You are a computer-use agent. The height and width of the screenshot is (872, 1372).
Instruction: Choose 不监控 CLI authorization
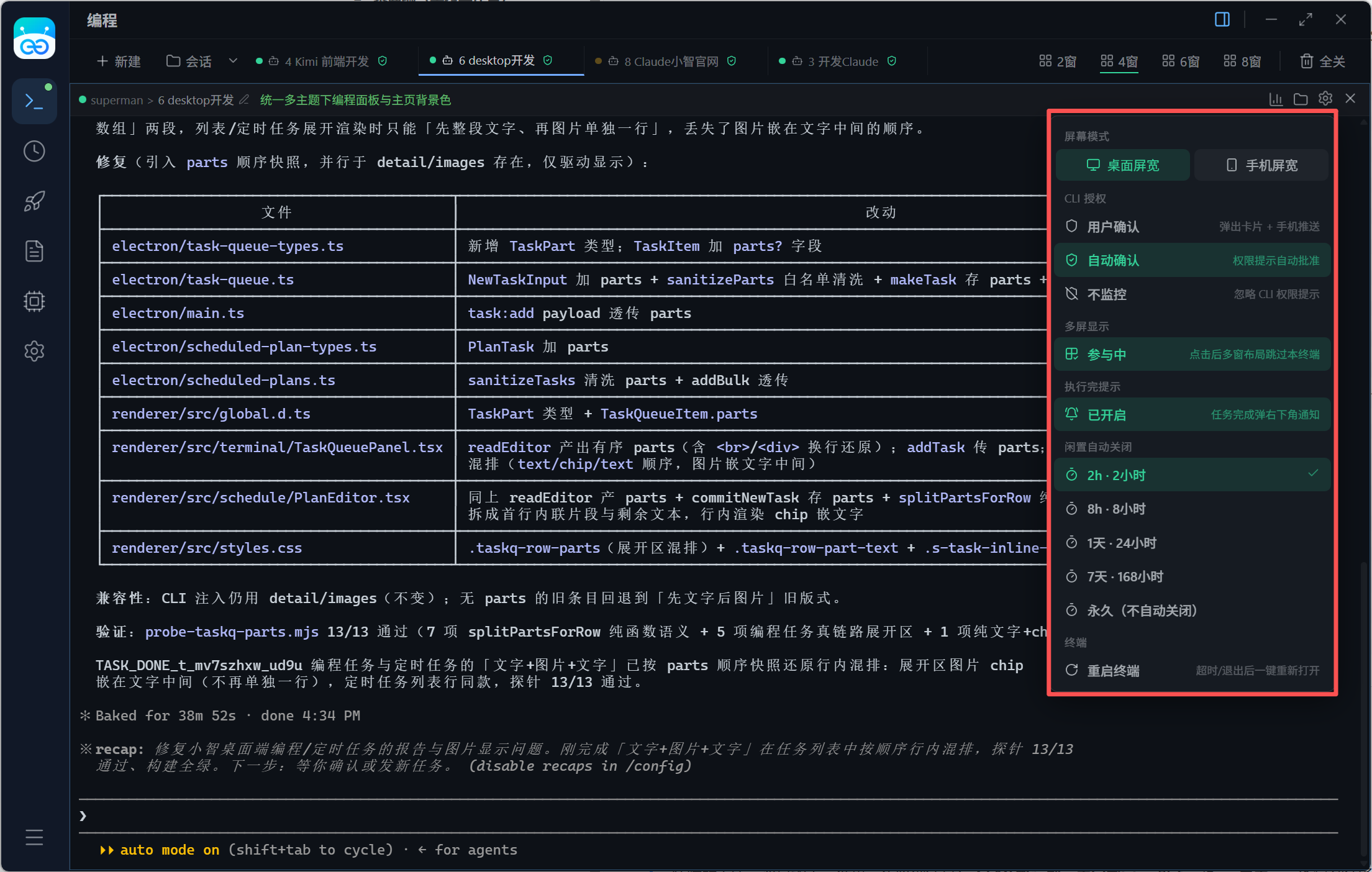tap(1193, 294)
